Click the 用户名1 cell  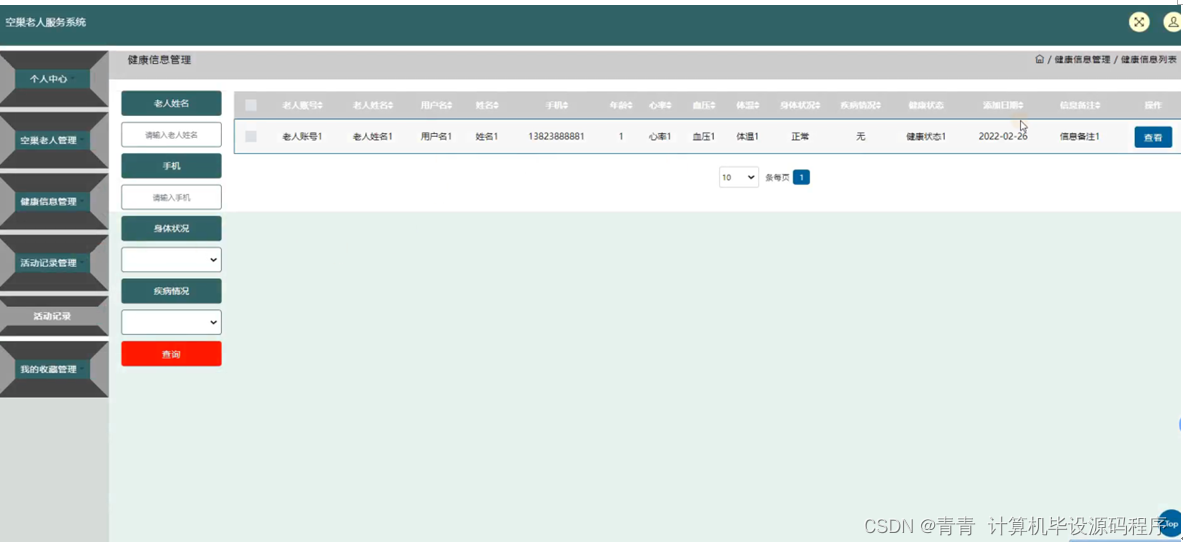[x=436, y=137]
